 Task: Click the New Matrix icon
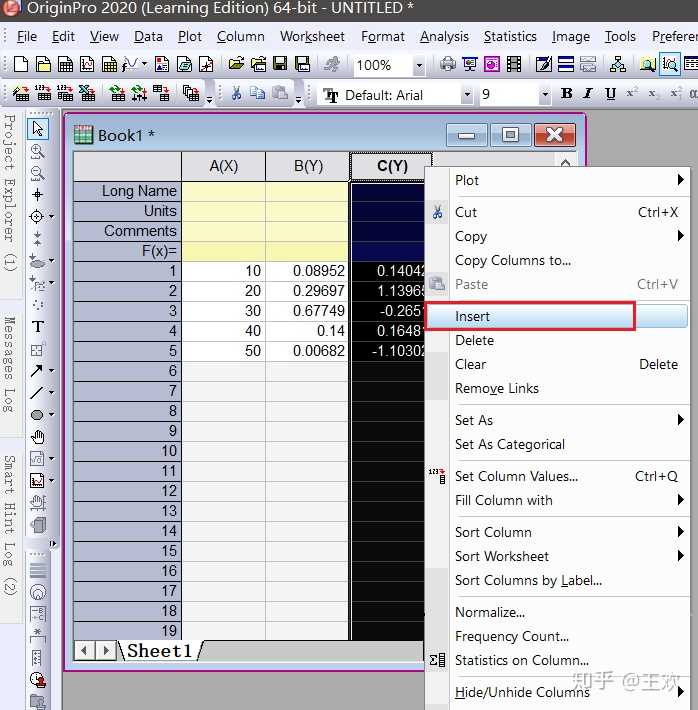tap(109, 65)
